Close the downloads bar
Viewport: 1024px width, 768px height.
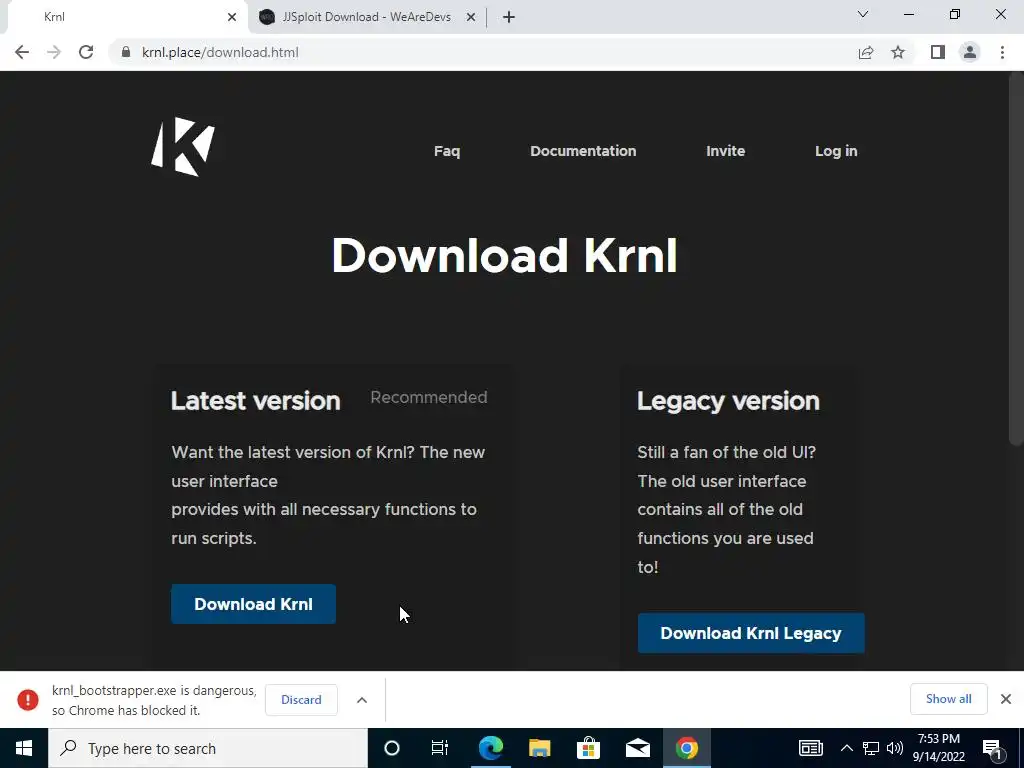[1006, 699]
